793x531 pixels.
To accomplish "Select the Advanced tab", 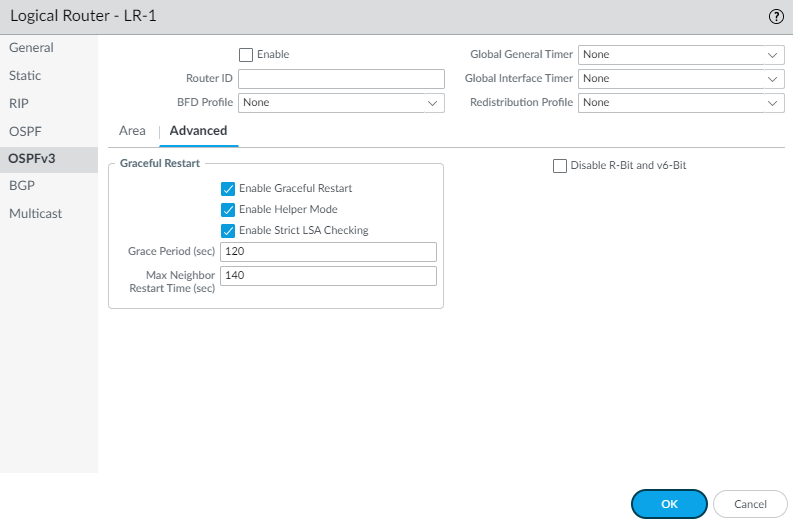I will point(198,131).
